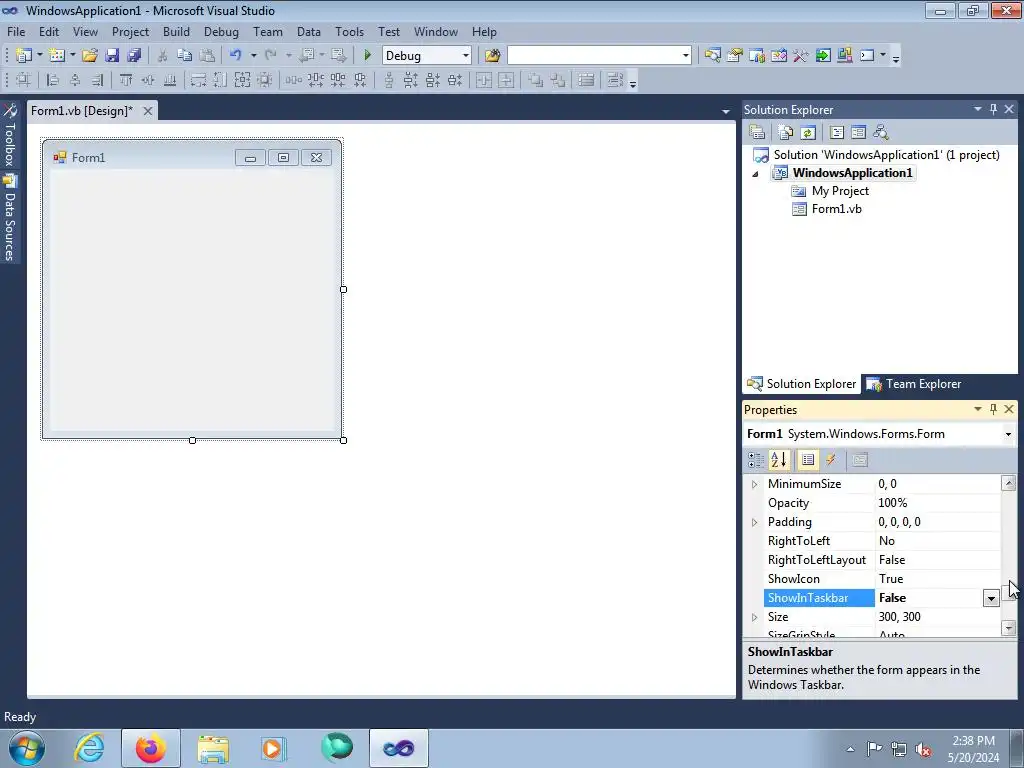The height and width of the screenshot is (768, 1024).
Task: Click Show All Files in Solution Explorer
Action: click(786, 133)
